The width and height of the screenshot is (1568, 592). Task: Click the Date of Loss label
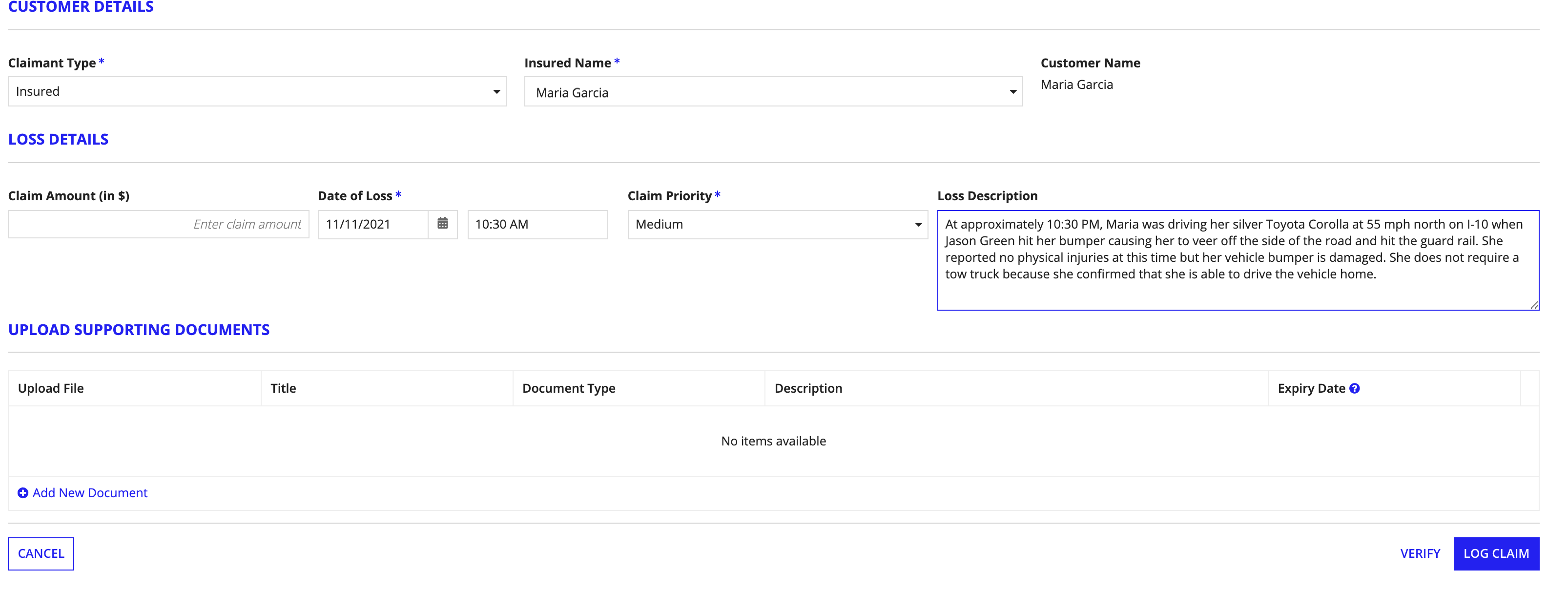(x=355, y=195)
